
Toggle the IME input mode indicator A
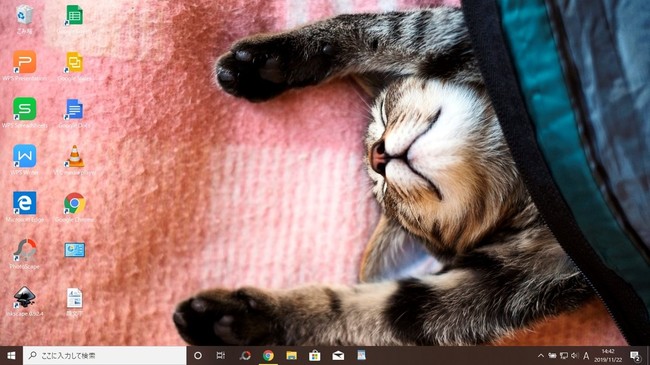click(586, 355)
